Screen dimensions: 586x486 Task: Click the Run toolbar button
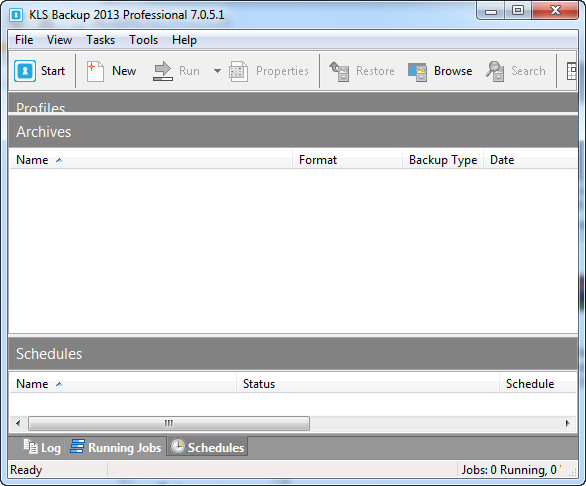tap(176, 71)
